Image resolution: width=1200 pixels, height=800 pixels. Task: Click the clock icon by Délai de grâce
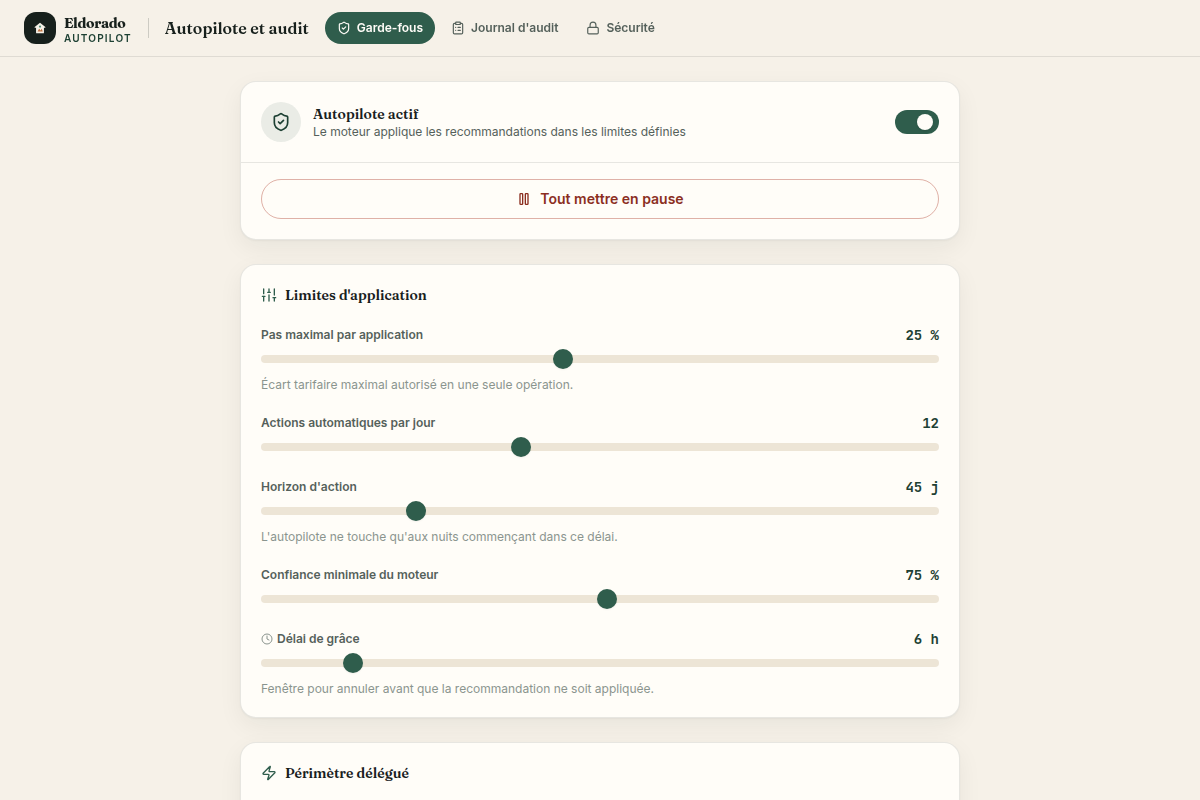[x=267, y=639]
